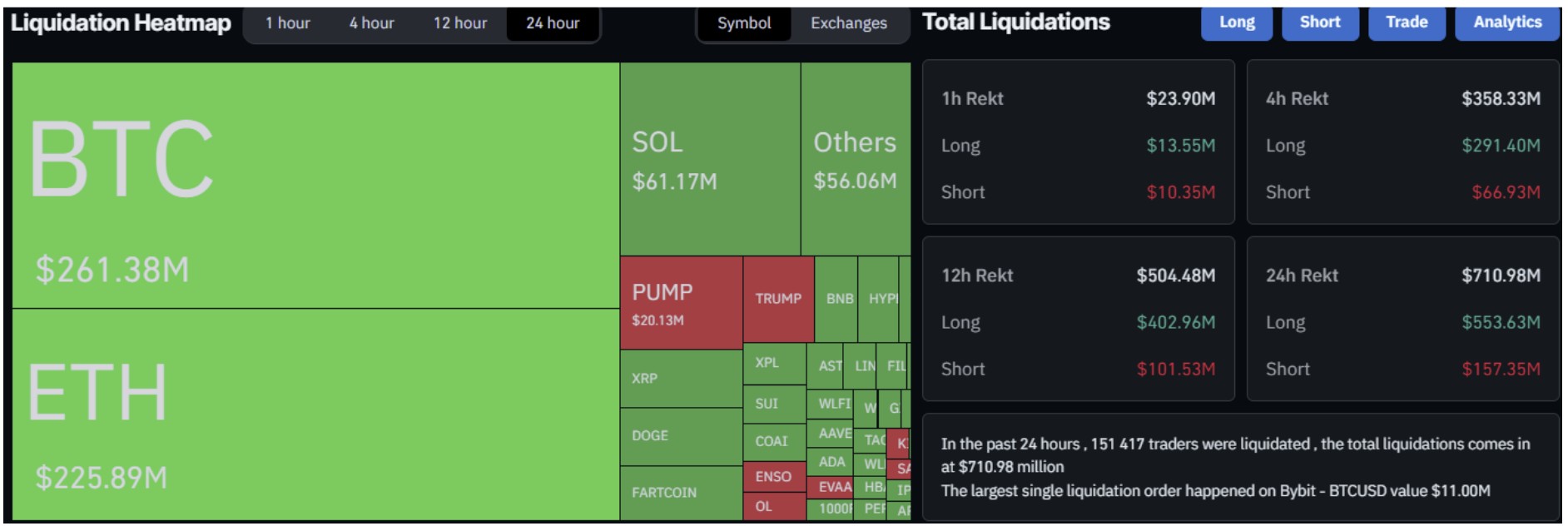
Task: Click the BTC heatmap tile
Action: (x=316, y=185)
